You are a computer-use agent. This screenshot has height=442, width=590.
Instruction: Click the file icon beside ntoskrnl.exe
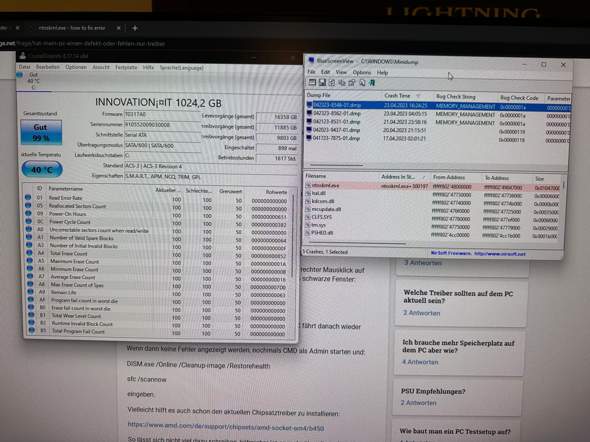click(308, 185)
